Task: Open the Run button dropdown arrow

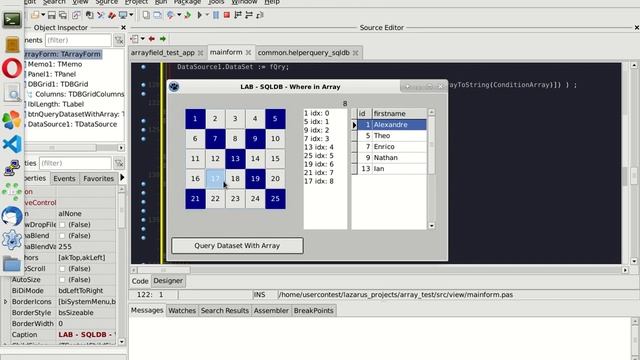Action: pos(207,16)
